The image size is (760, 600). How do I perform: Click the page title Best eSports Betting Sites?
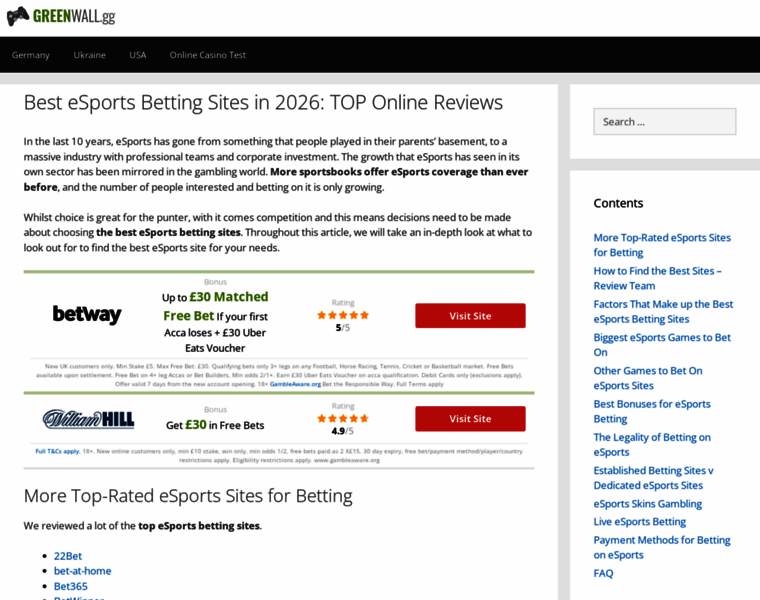click(x=263, y=102)
